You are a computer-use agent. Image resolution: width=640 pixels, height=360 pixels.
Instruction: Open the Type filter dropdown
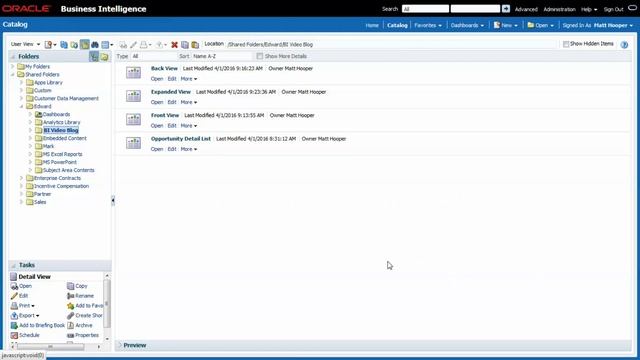pos(153,56)
